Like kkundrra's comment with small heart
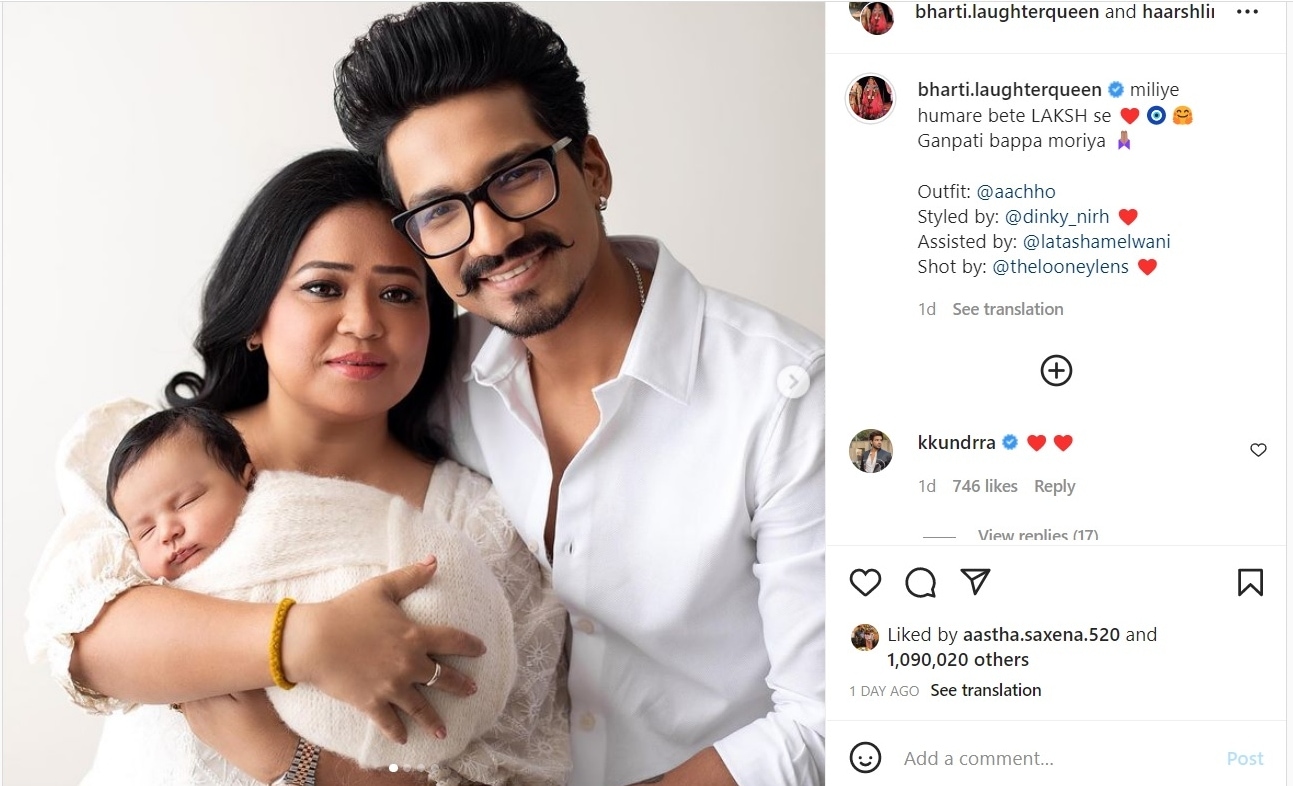This screenshot has height=786, width=1293. (1258, 450)
